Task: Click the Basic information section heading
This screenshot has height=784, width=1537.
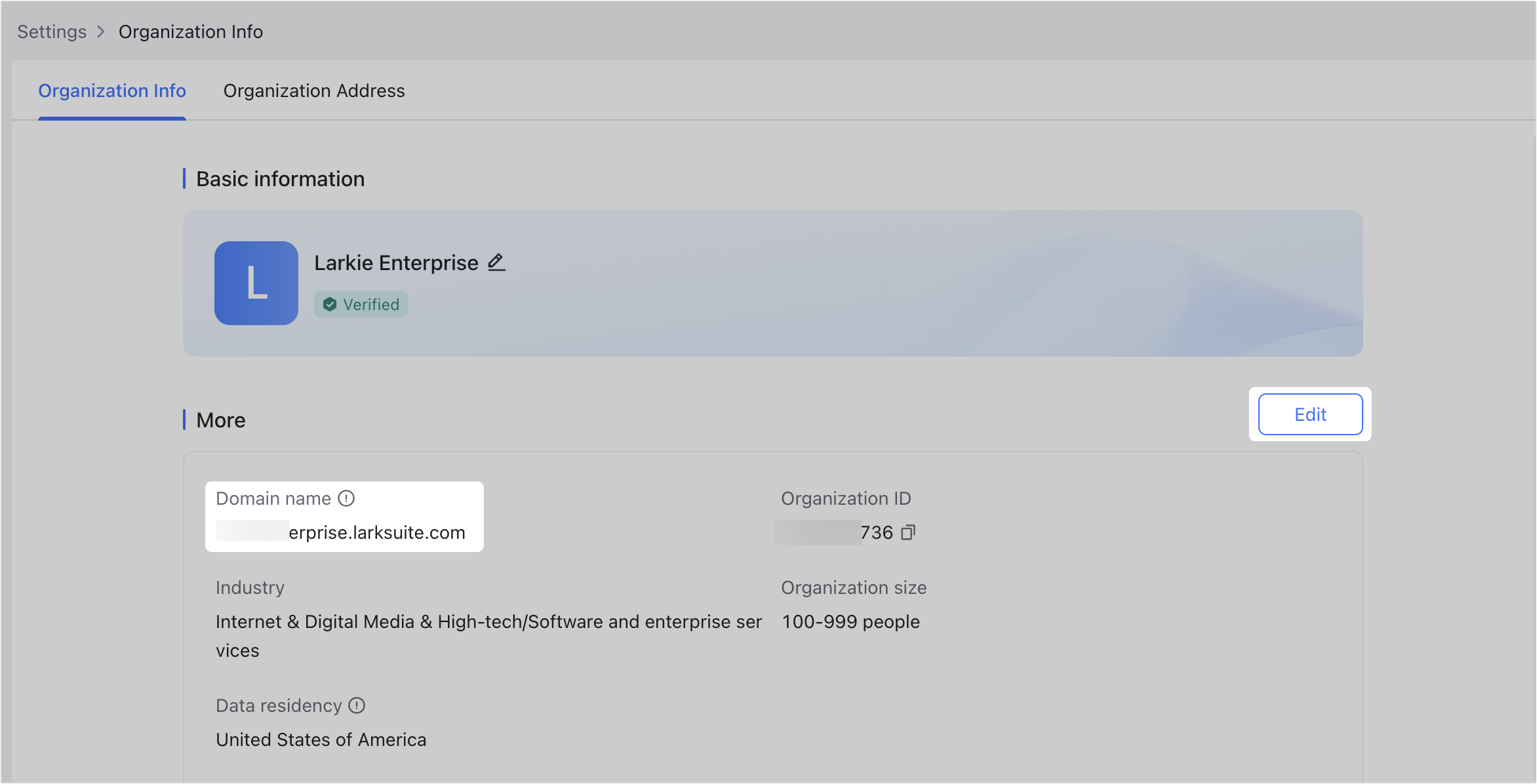Action: (280, 179)
